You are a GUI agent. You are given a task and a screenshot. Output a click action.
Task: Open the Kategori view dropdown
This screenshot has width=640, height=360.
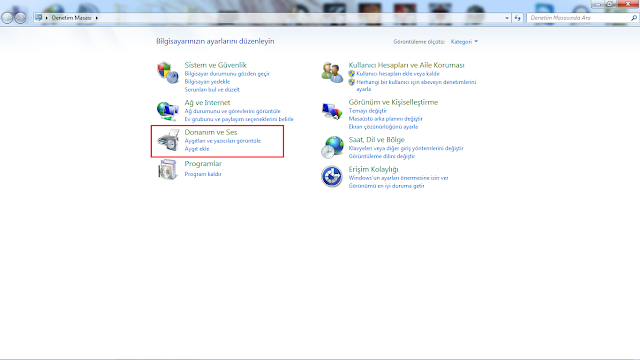[464, 42]
